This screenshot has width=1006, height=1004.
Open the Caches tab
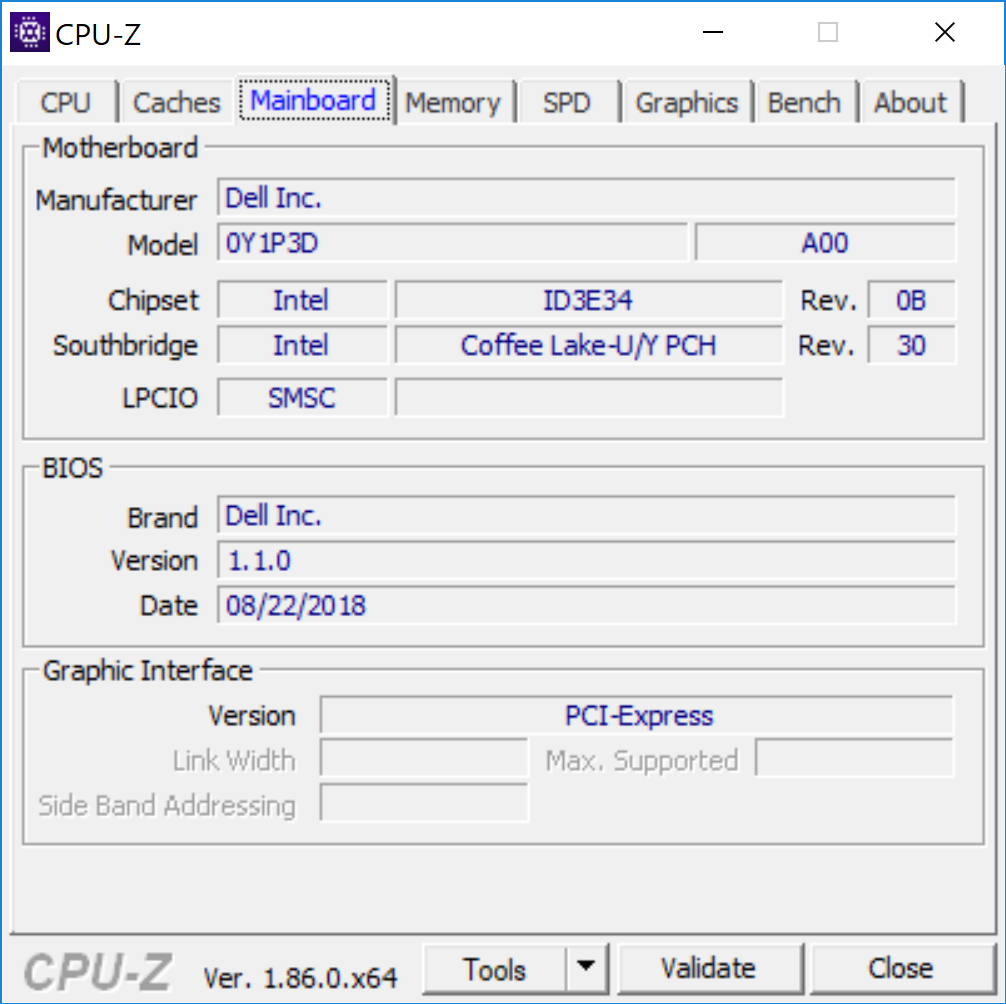point(176,102)
